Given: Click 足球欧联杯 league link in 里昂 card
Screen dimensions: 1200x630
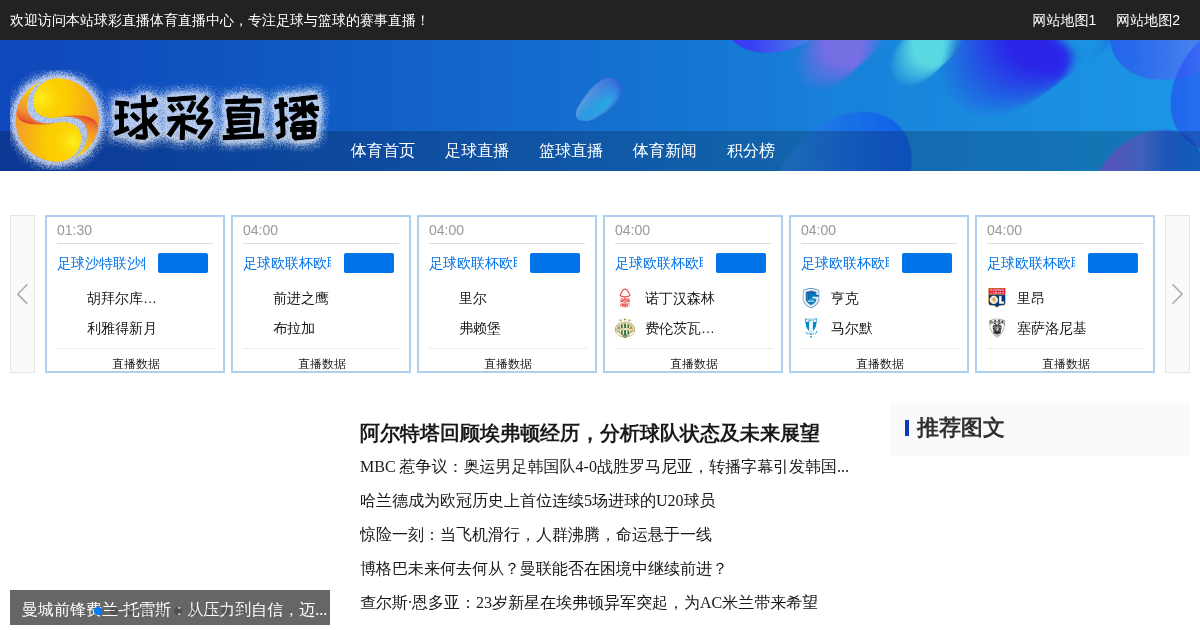Looking at the screenshot, I should tap(1031, 263).
